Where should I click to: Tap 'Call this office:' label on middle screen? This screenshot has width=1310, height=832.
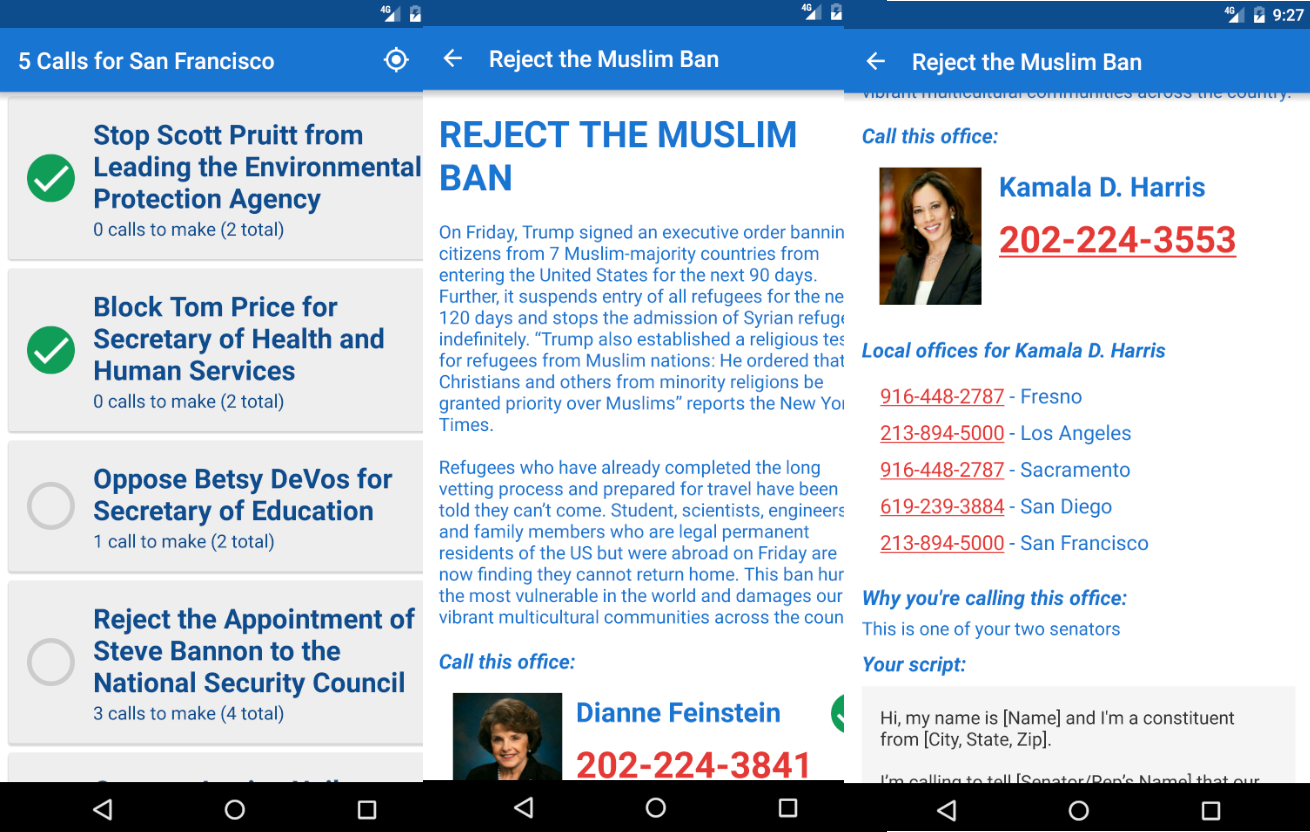pyautogui.click(x=507, y=662)
